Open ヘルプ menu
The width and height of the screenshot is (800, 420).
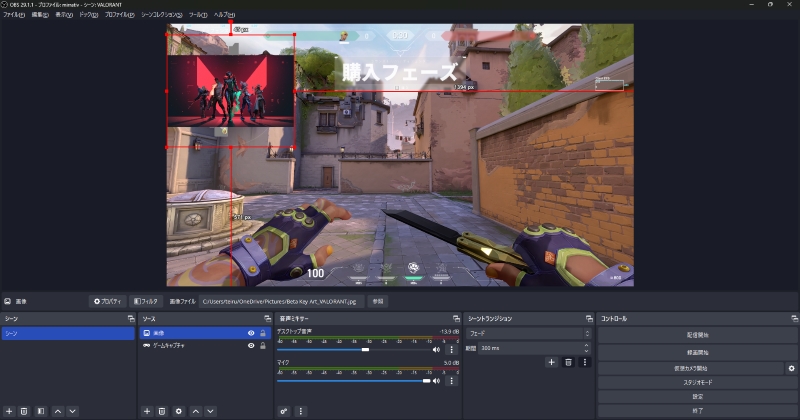click(x=224, y=15)
